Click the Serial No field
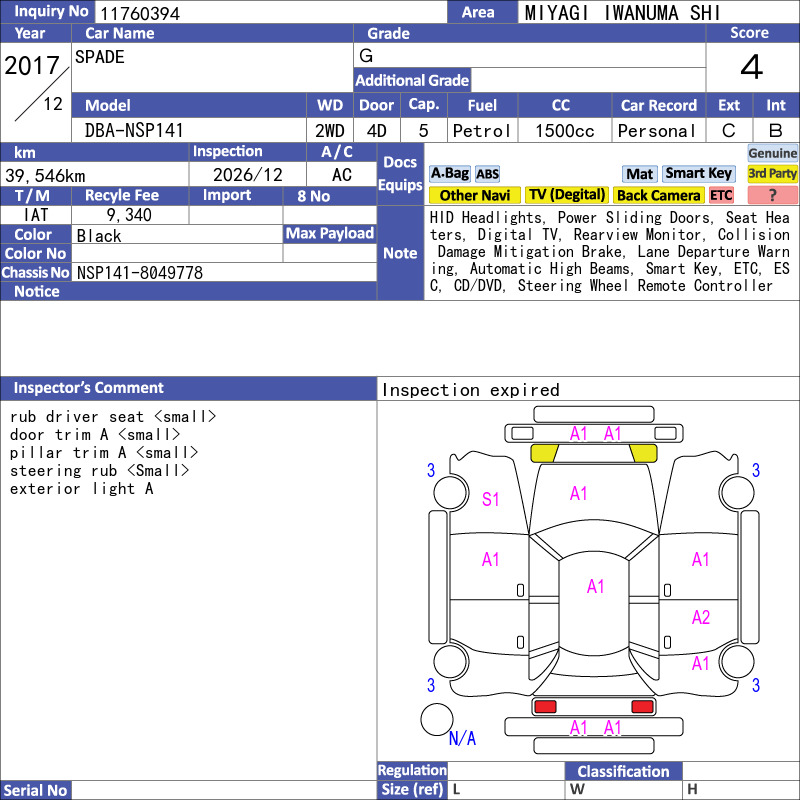Image resolution: width=800 pixels, height=800 pixels. (x=223, y=790)
